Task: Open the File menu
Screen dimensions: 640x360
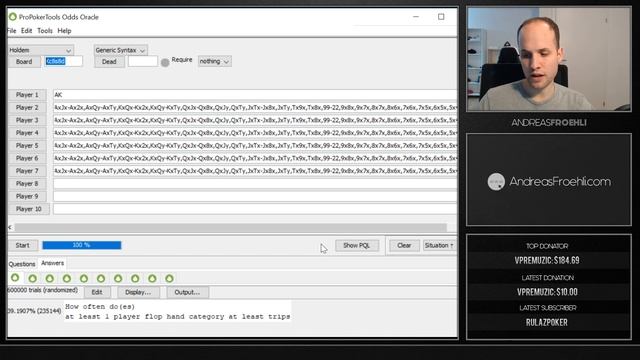Action: pos(12,31)
